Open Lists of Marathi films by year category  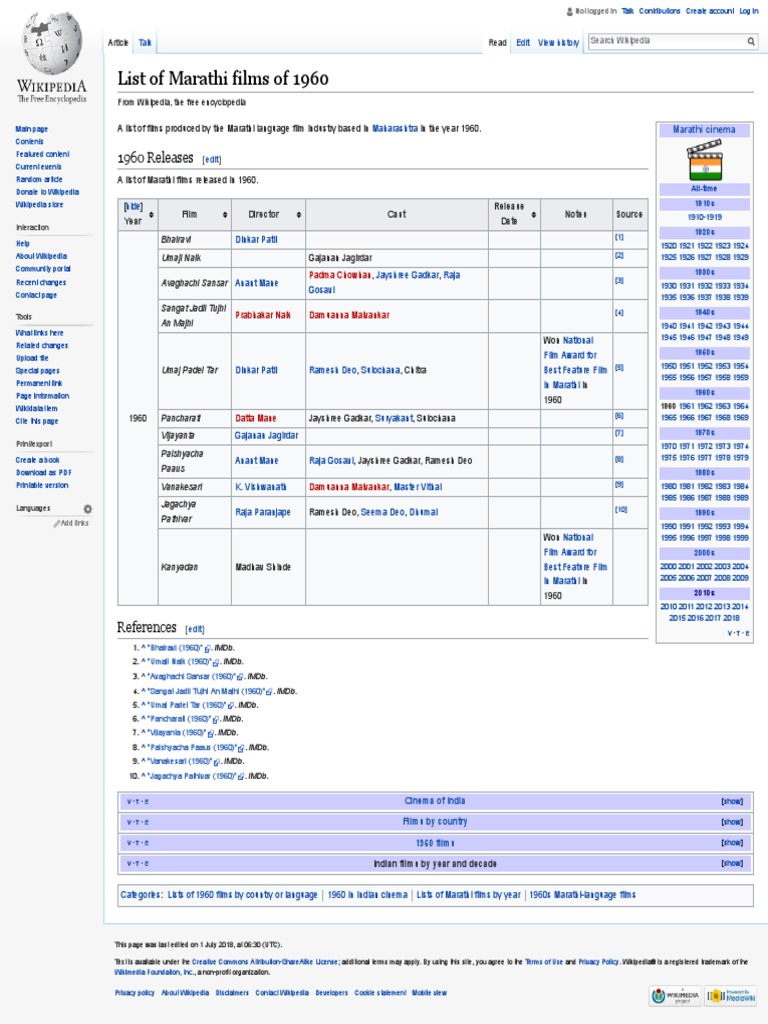[x=469, y=895]
